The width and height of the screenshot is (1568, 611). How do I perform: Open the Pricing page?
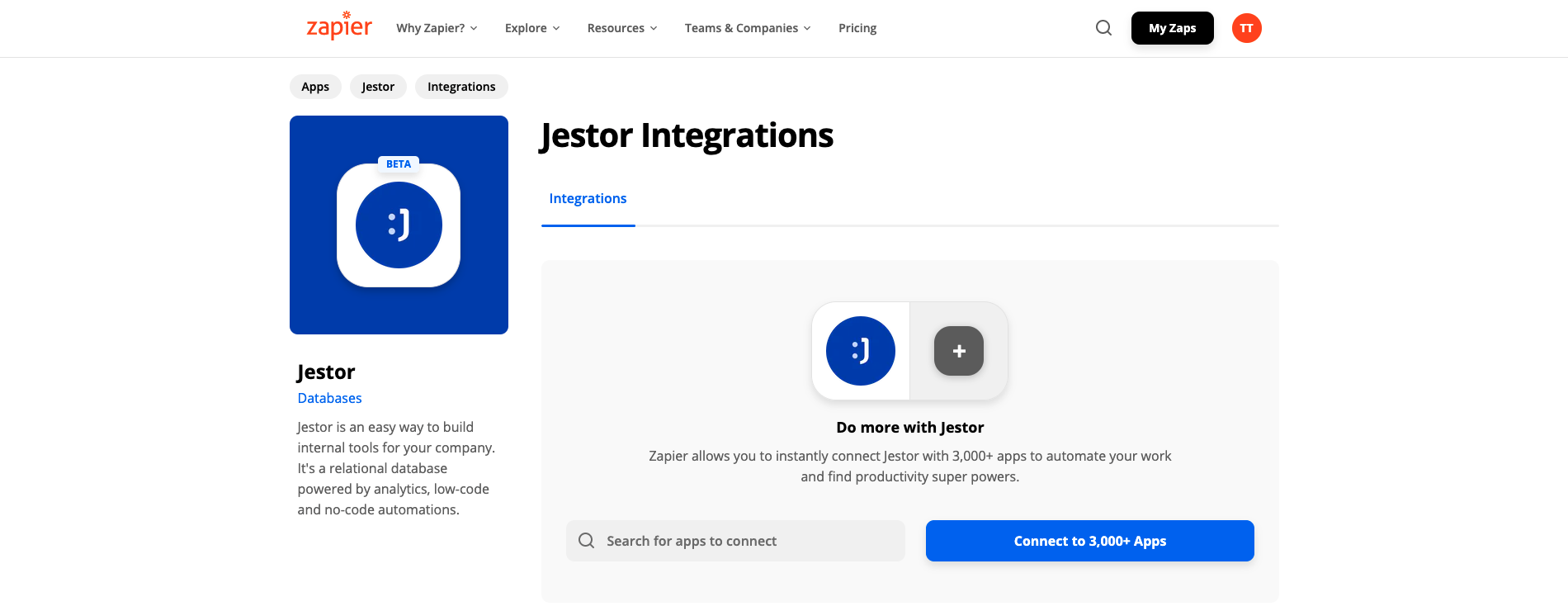coord(857,28)
